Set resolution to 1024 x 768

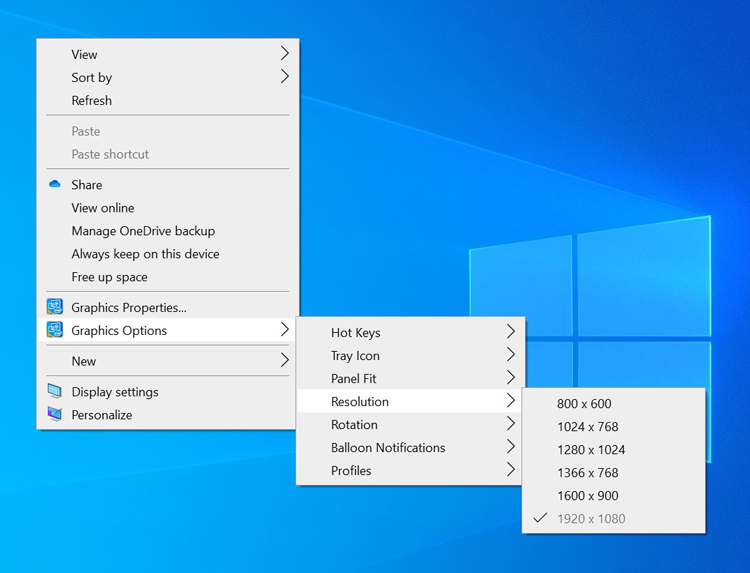pyautogui.click(x=614, y=426)
